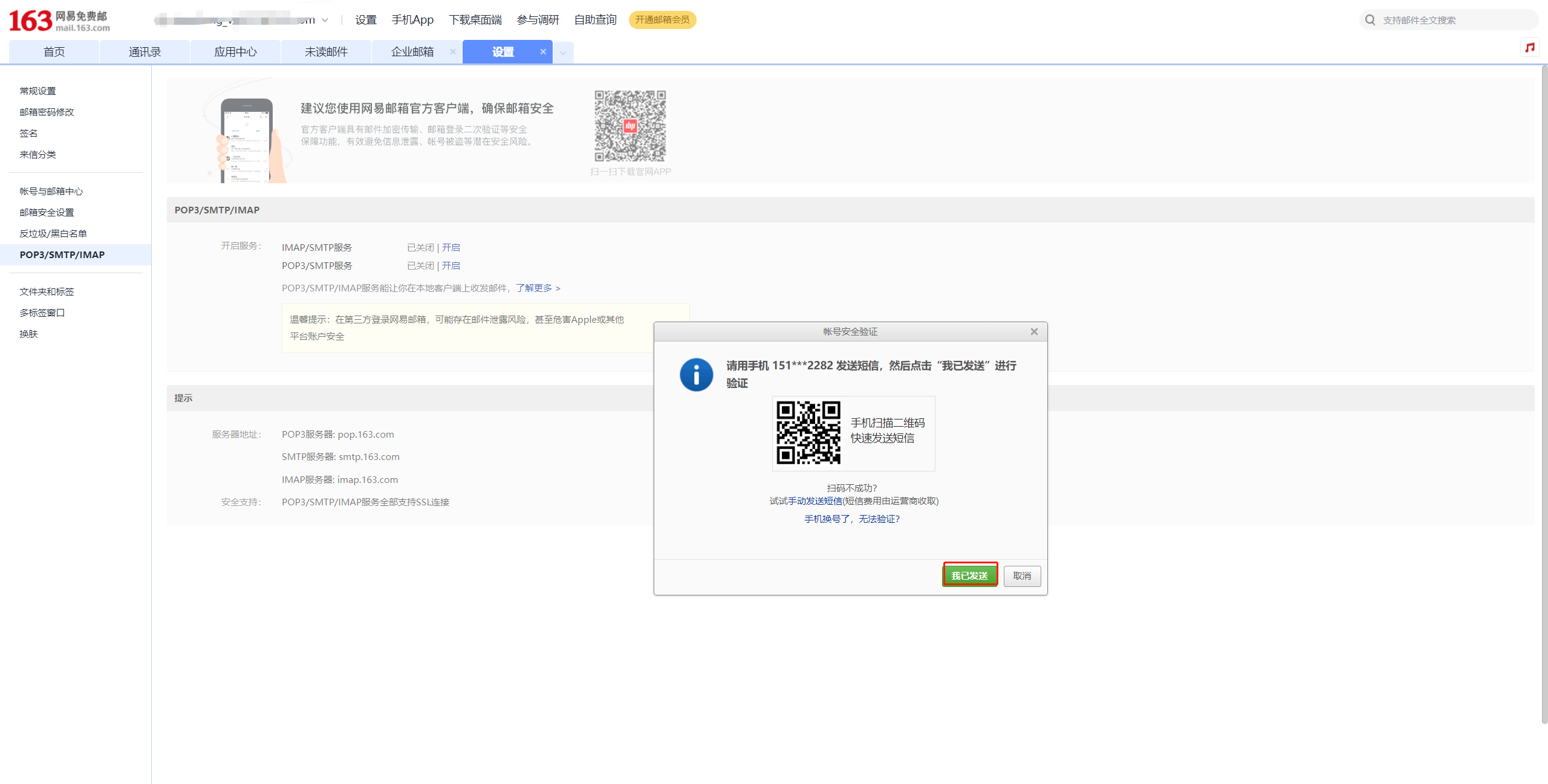Enable POP3/SMTP service via 开启
The image size is (1548, 784).
(450, 265)
